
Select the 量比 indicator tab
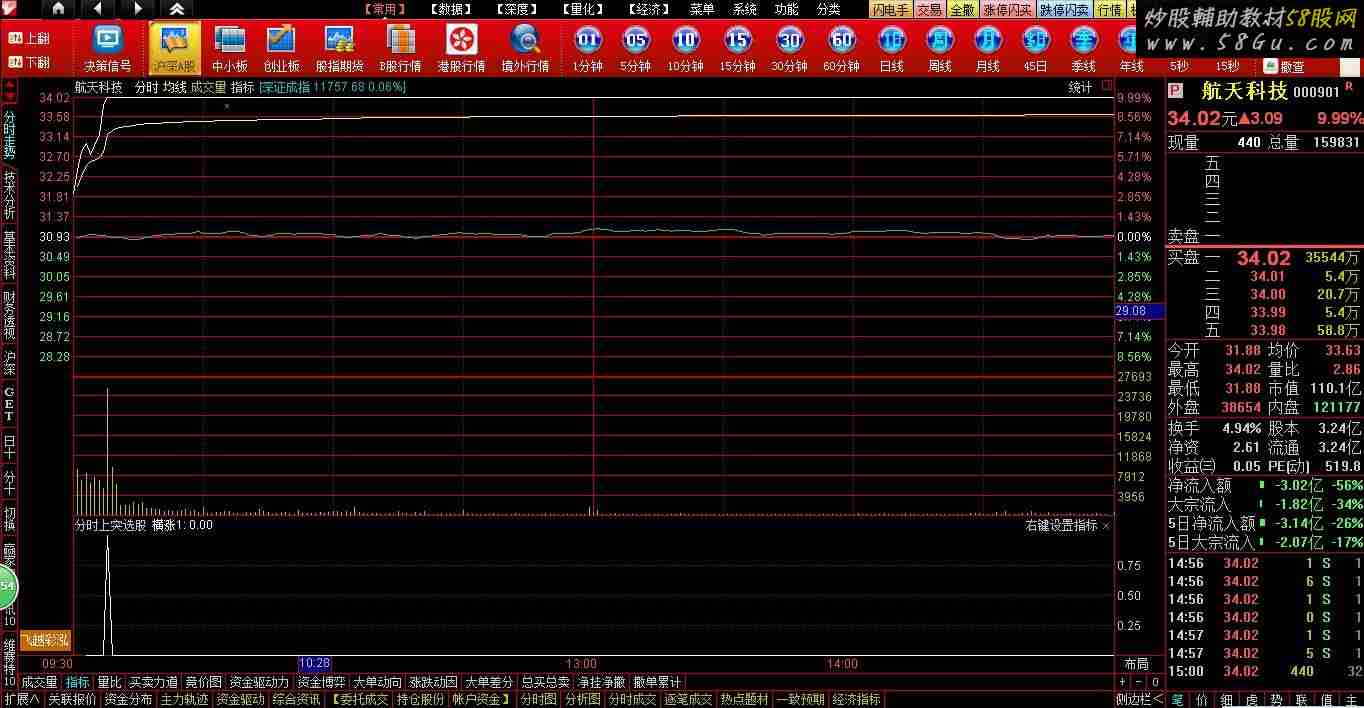coord(109,682)
